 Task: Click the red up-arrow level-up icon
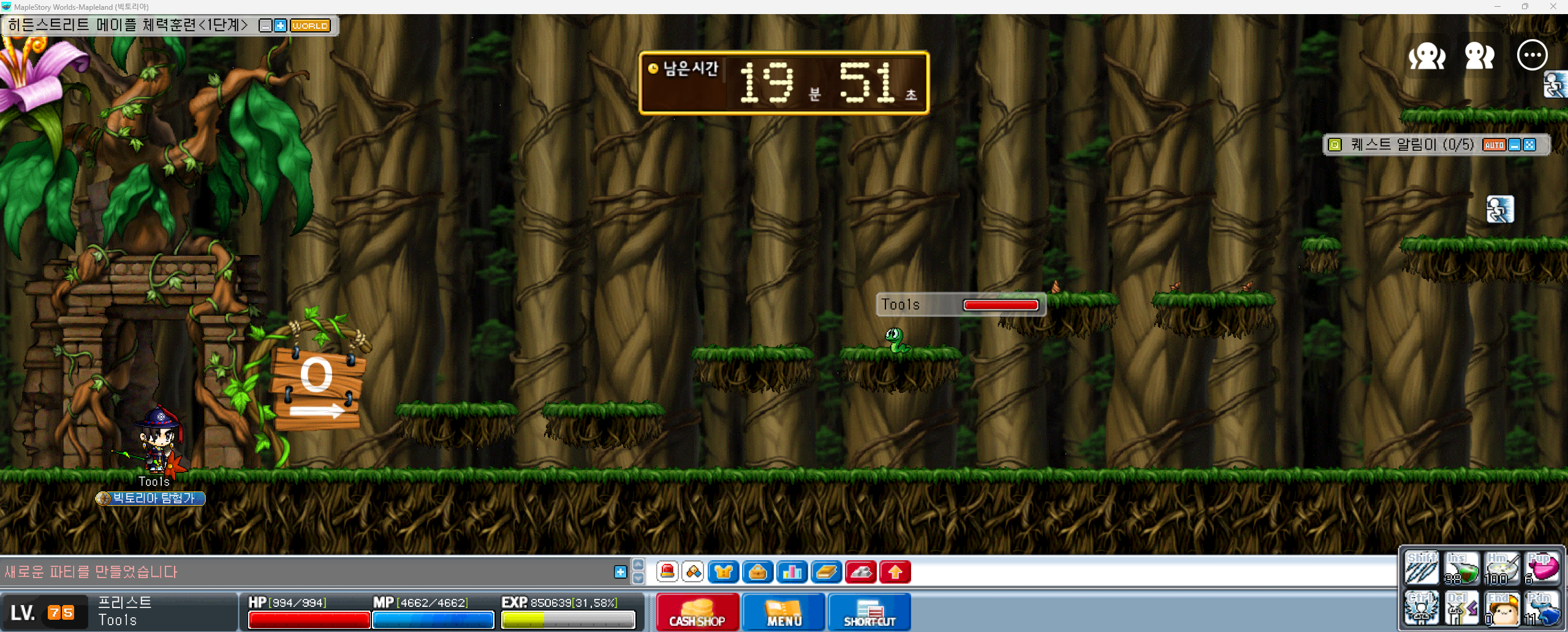coord(895,572)
